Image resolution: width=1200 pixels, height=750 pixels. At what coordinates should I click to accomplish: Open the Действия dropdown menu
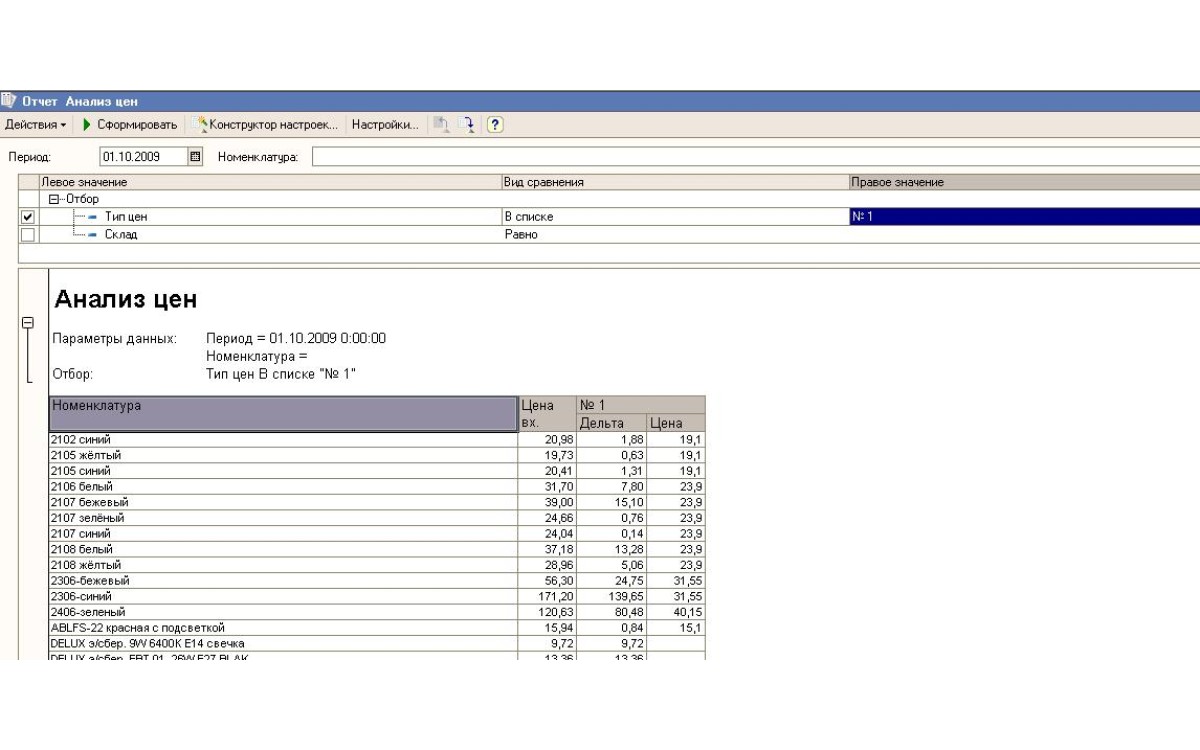tap(35, 125)
